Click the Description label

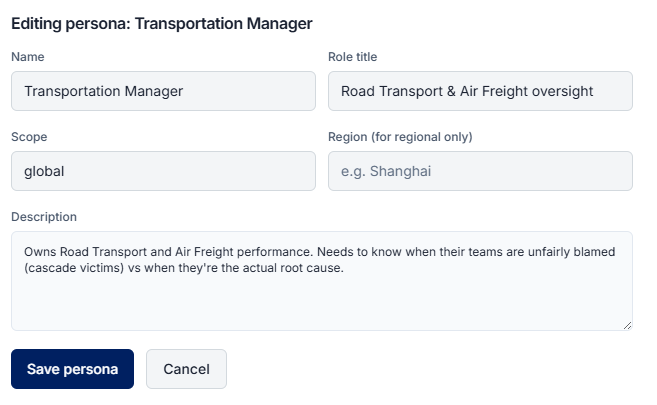point(44,217)
